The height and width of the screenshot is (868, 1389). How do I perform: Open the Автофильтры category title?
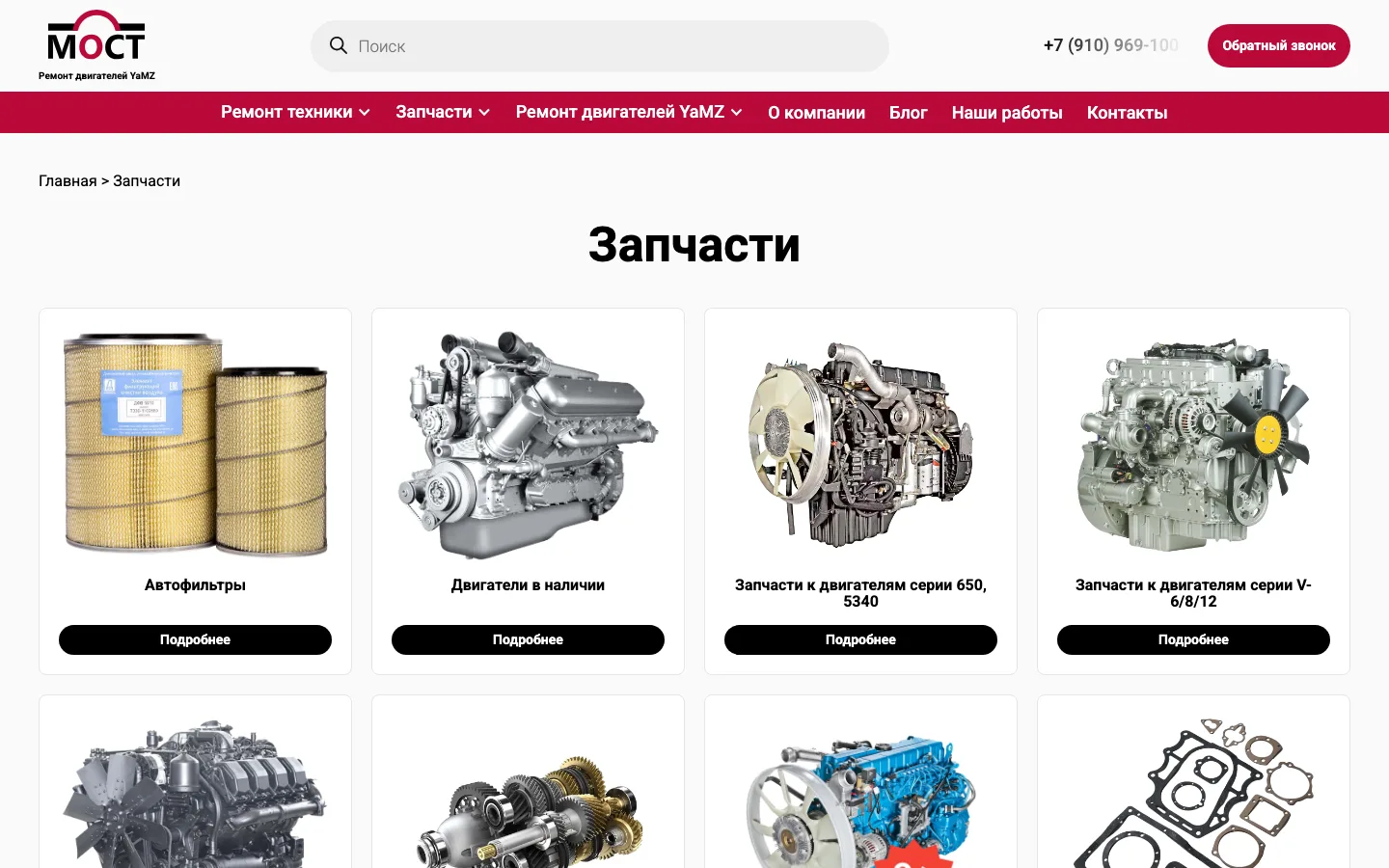(195, 585)
